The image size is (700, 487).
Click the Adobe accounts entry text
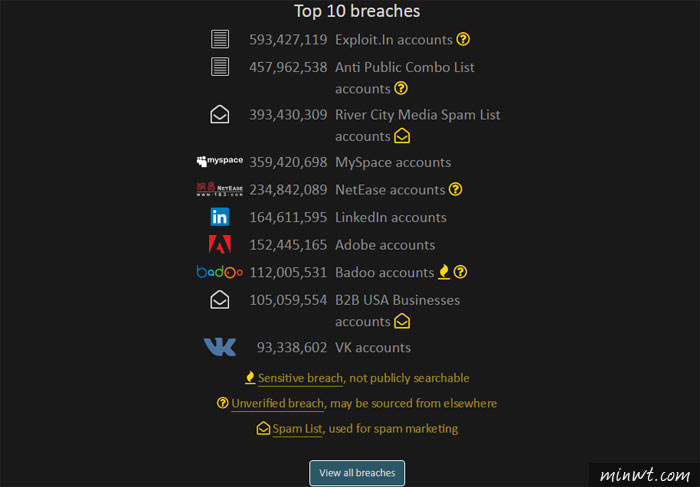385,245
